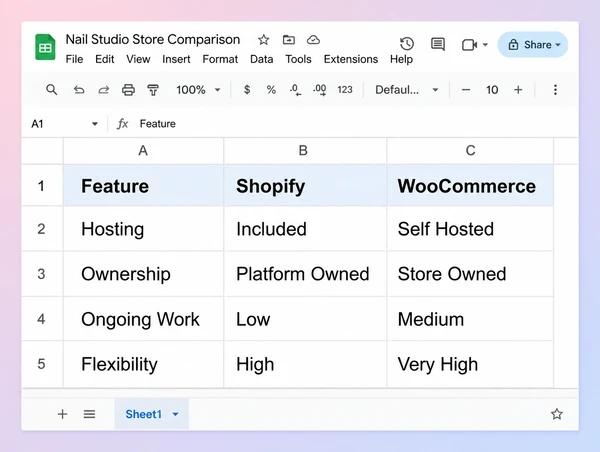Viewport: 600px width, 452px height.
Task: Check cloud save status icon
Action: (x=313, y=39)
